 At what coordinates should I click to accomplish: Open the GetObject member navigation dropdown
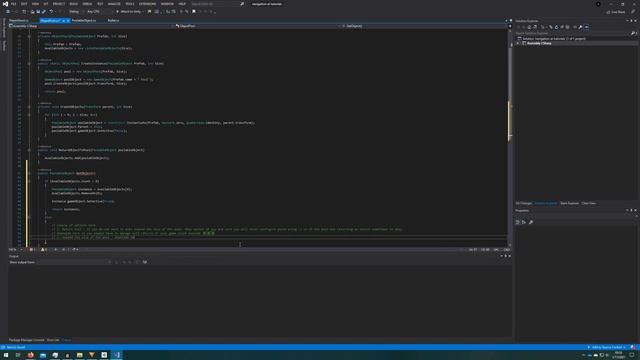[423, 26]
